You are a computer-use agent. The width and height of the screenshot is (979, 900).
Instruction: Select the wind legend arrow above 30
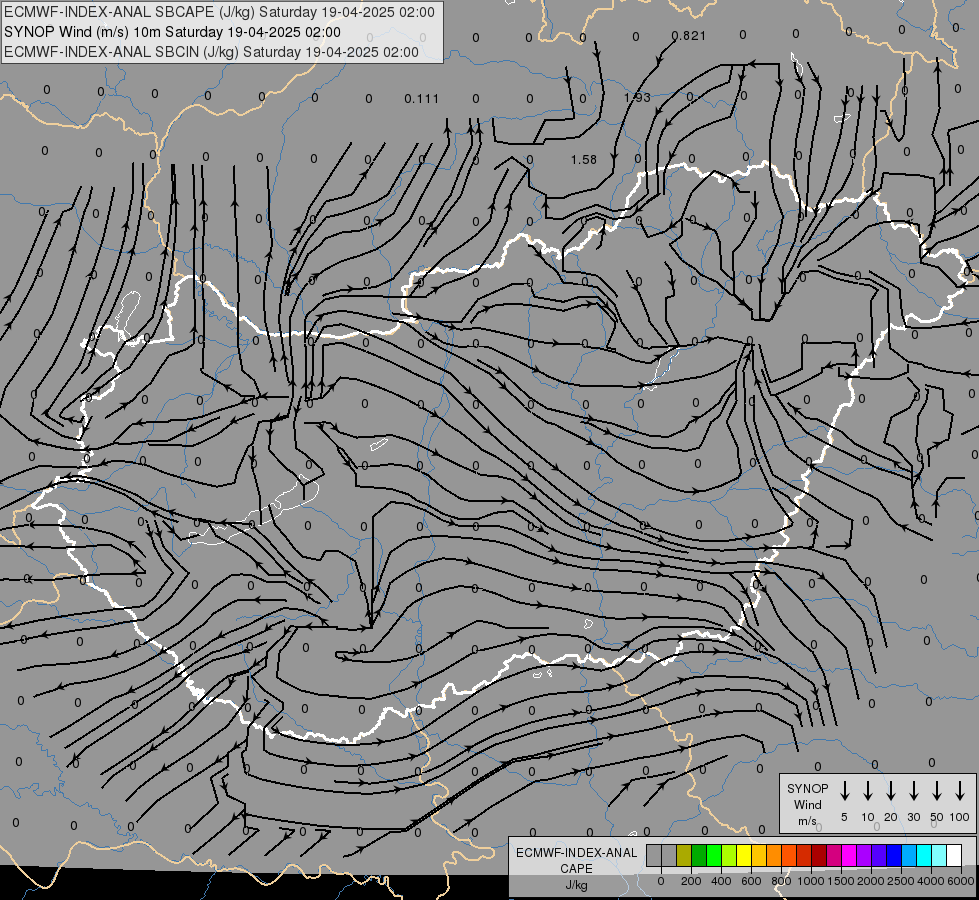(x=913, y=791)
